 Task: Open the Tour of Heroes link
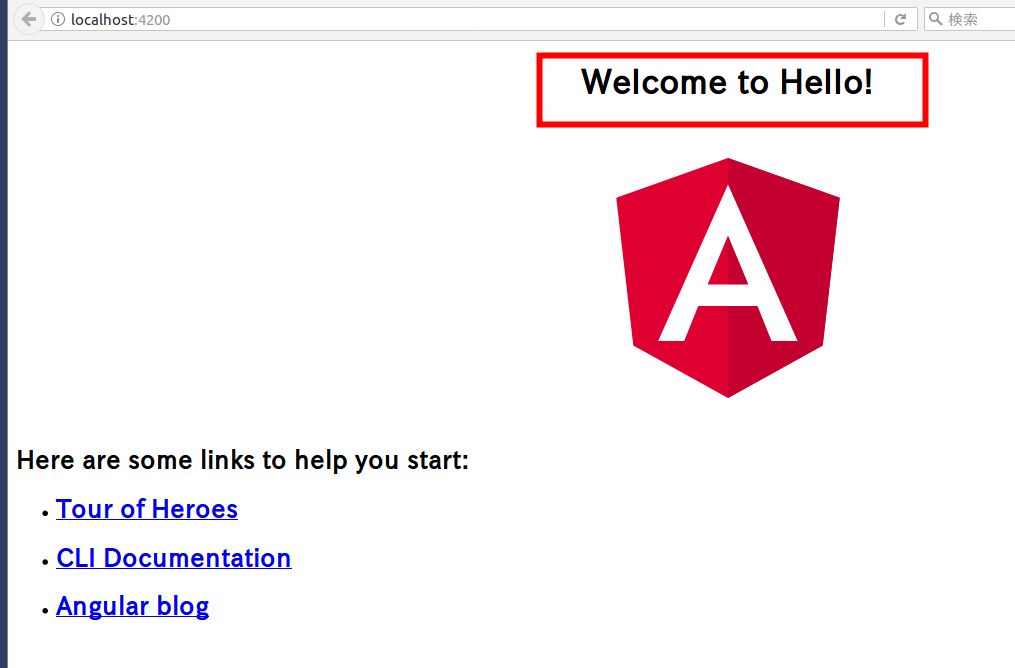[147, 509]
